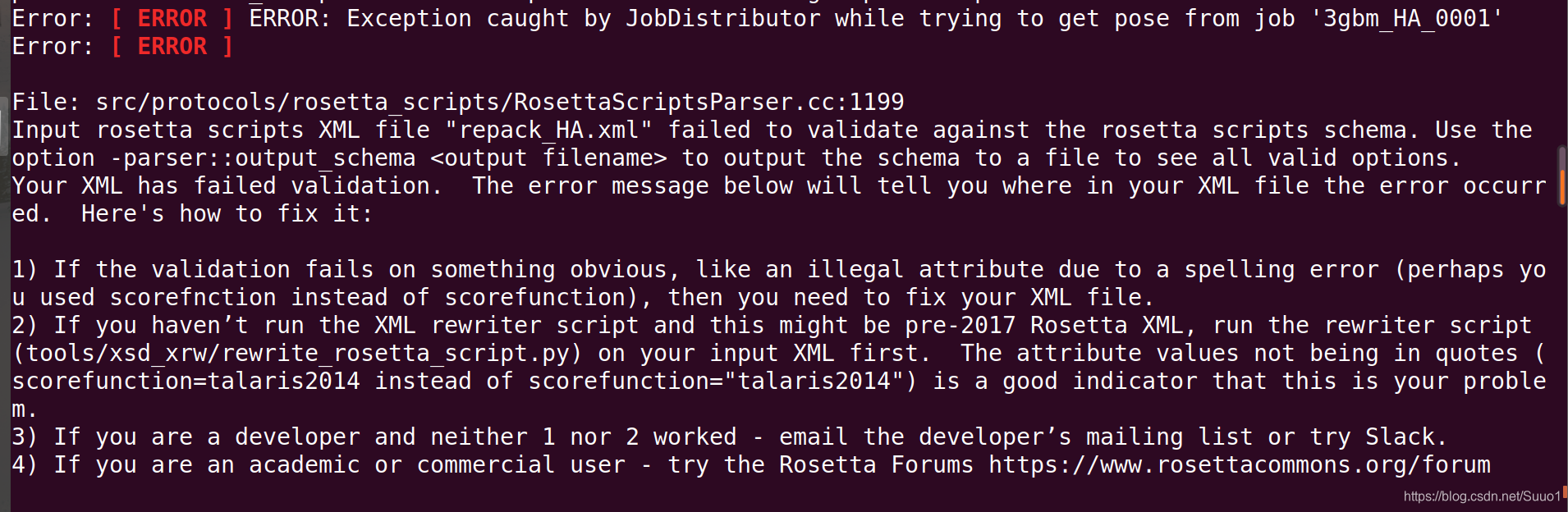The image size is (1568, 512).
Task: Click the "Rosetta Forums" text
Action: 876,465
